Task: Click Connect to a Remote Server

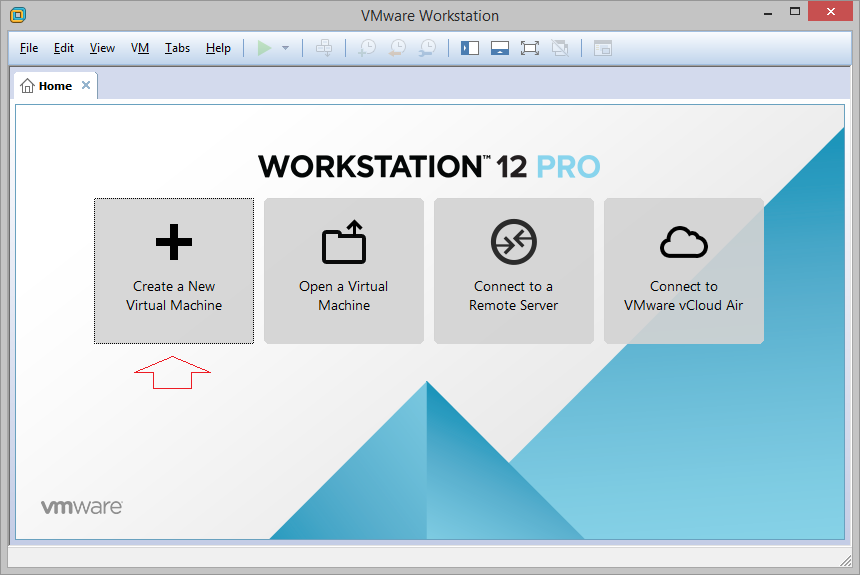Action: (514, 271)
